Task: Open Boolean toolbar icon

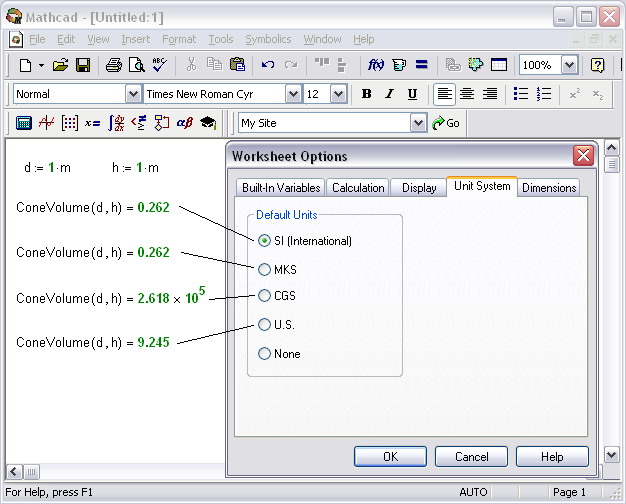Action: click(x=139, y=123)
